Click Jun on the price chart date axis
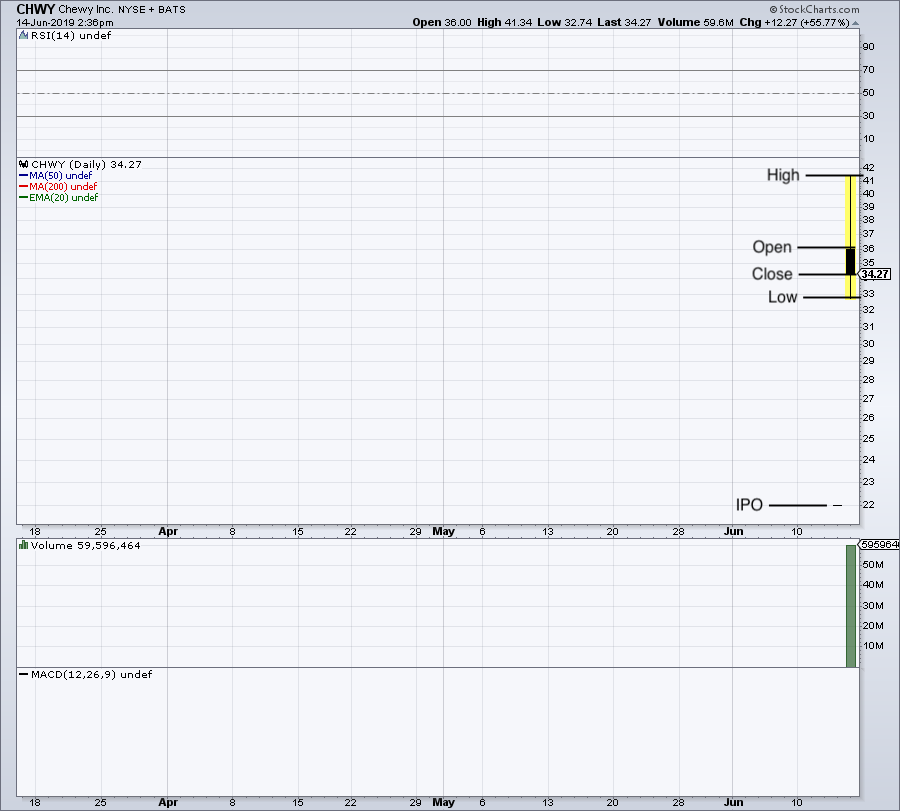Image resolution: width=900 pixels, height=811 pixels. pyautogui.click(x=734, y=531)
